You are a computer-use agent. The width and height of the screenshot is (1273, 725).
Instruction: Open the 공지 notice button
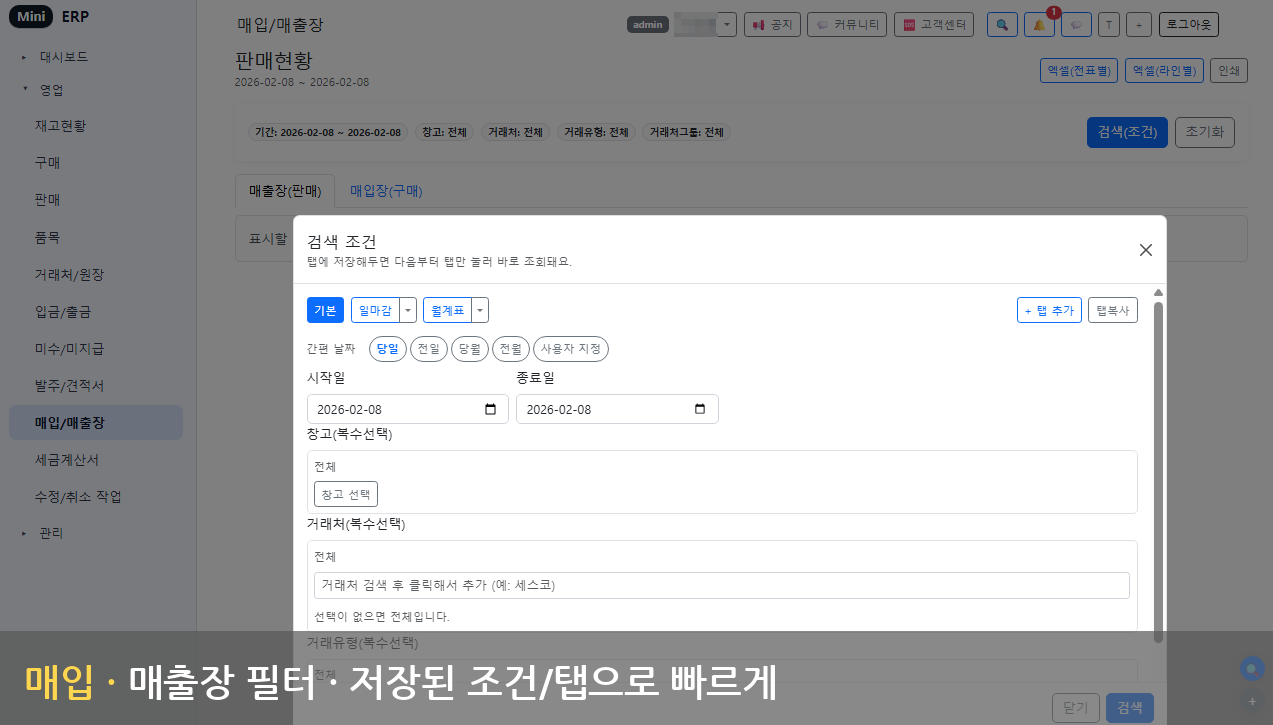point(773,25)
